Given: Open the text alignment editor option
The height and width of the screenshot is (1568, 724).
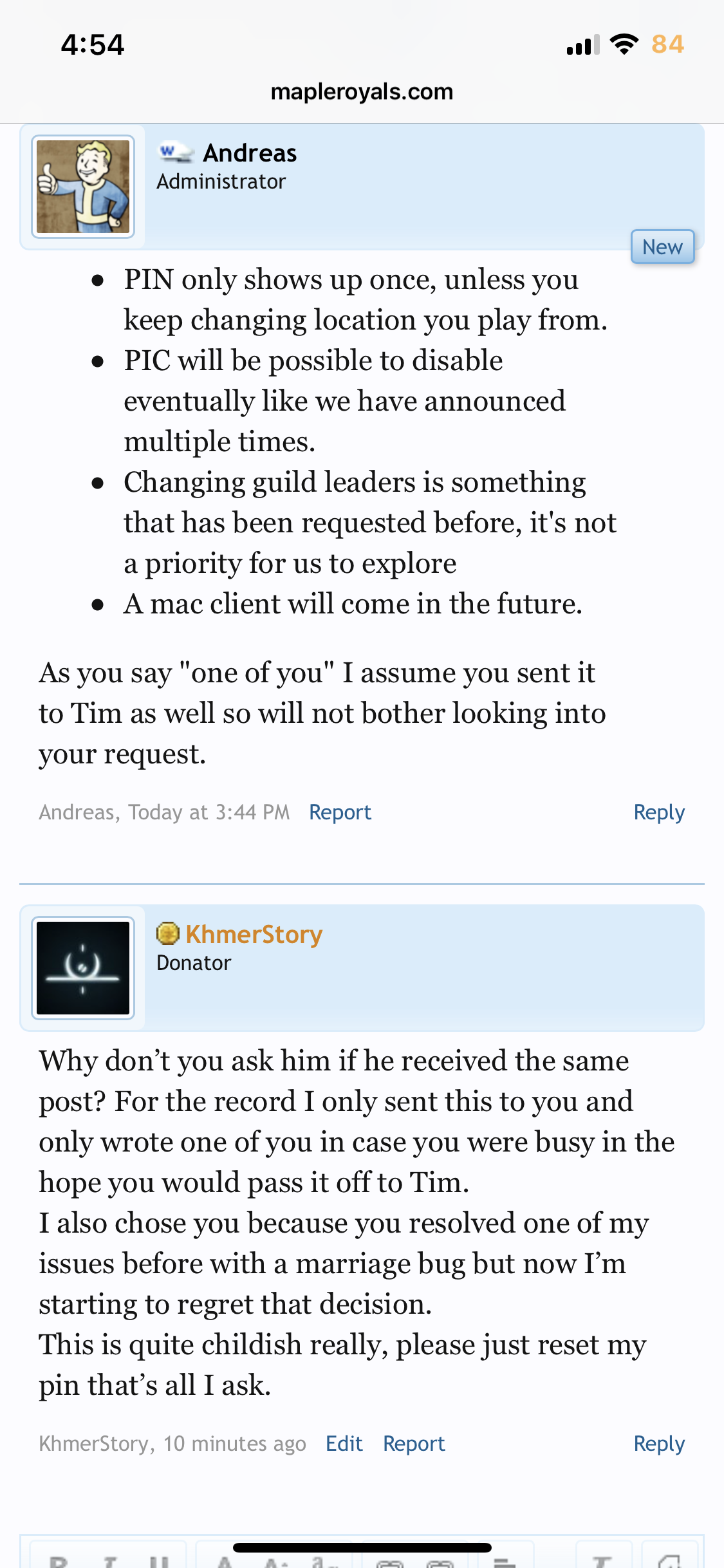Looking at the screenshot, I should pyautogui.click(x=505, y=1560).
